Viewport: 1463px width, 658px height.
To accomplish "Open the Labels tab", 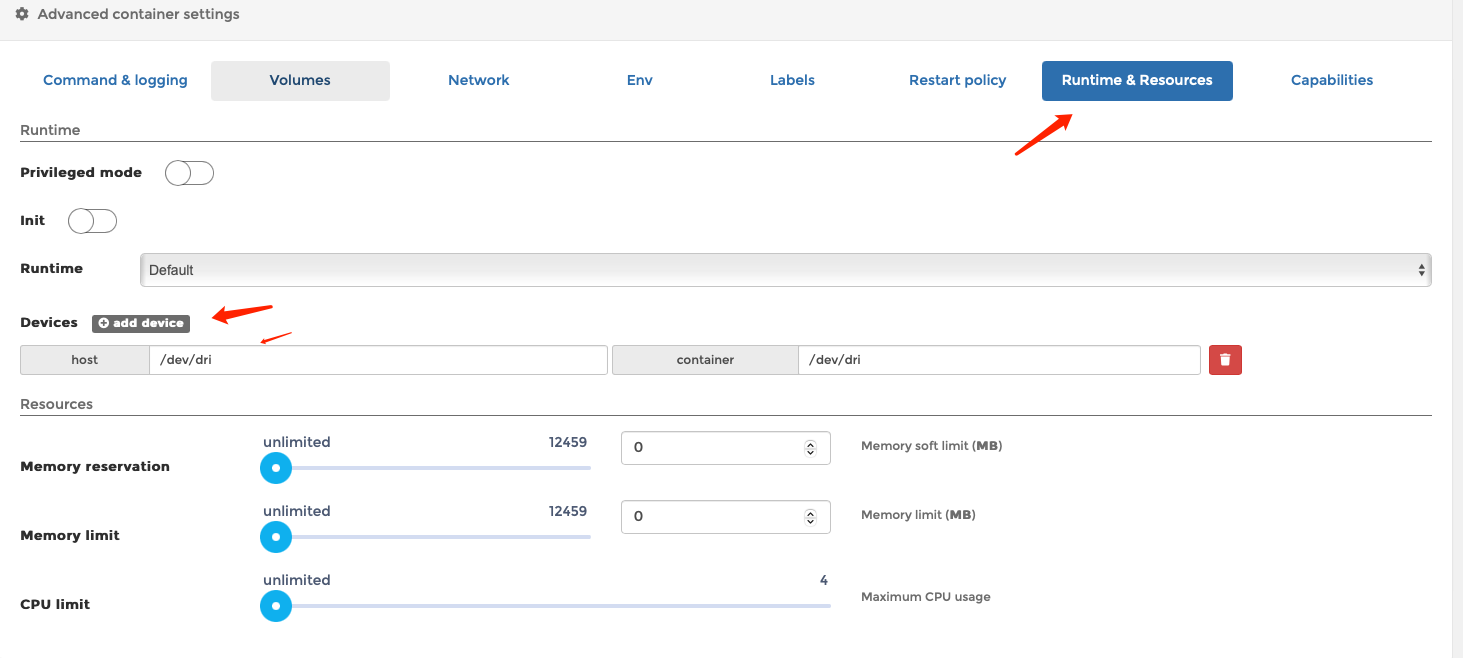I will point(792,81).
